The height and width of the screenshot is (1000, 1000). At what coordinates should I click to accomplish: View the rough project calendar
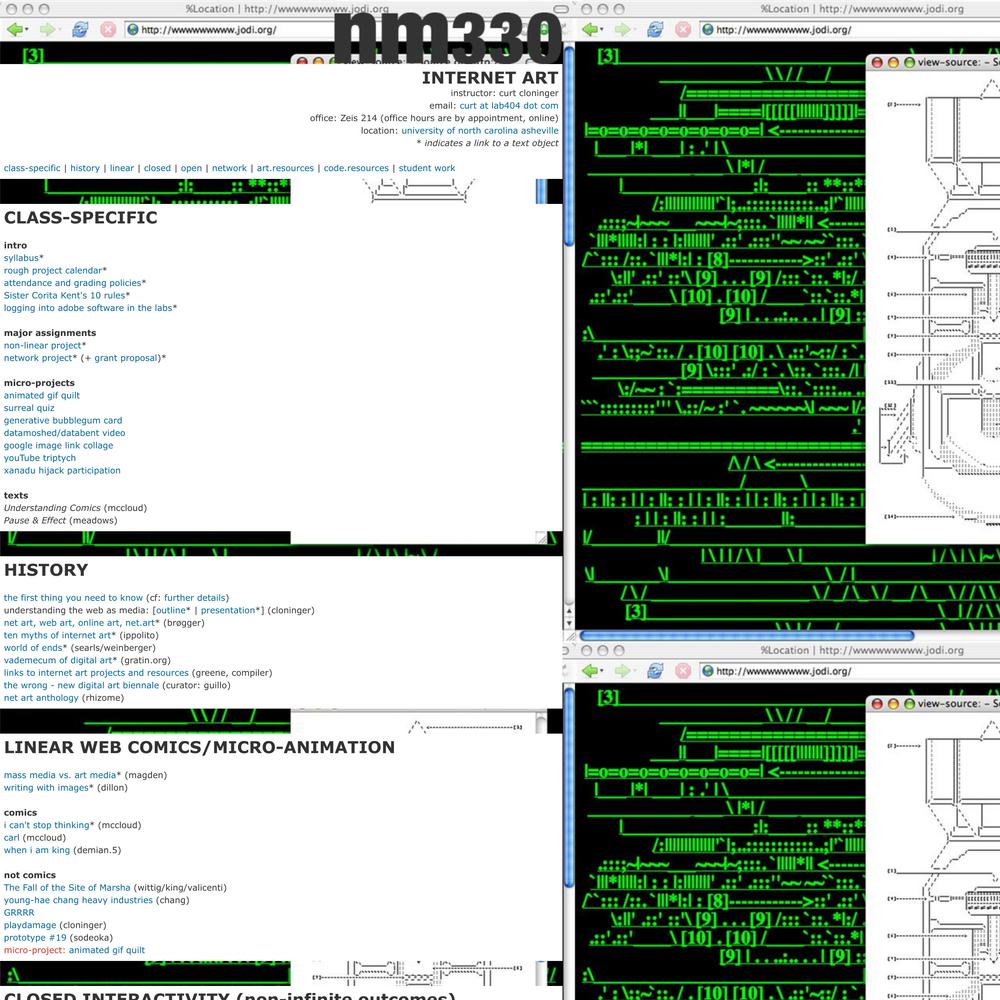tap(55, 270)
